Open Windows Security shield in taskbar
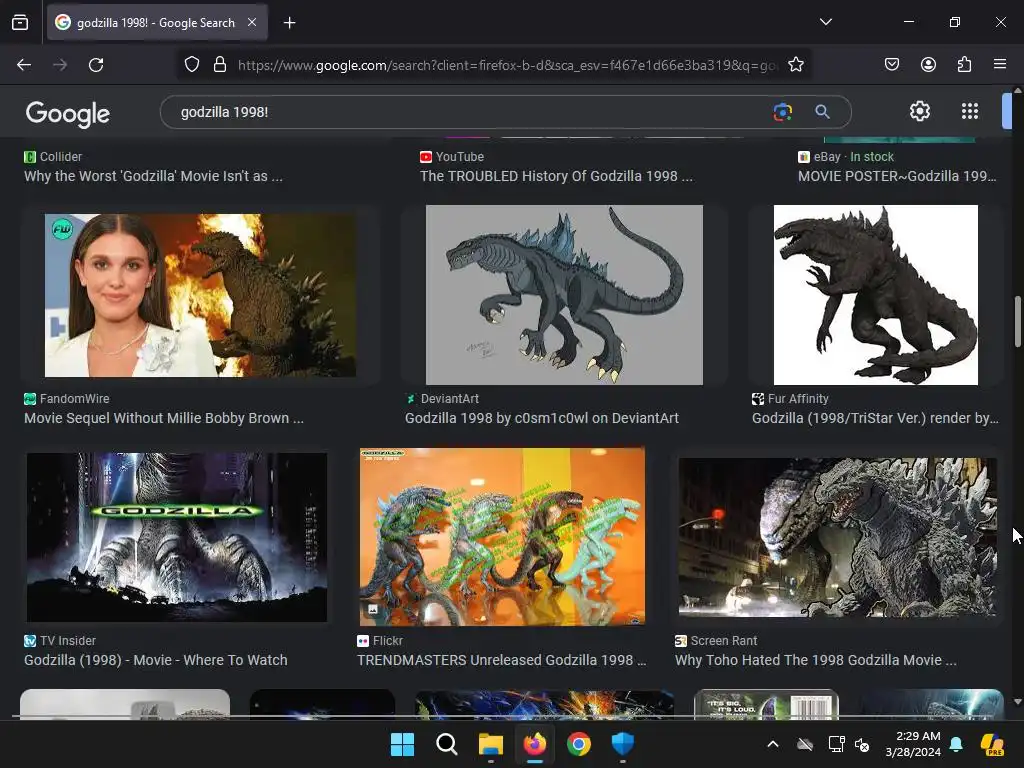The height and width of the screenshot is (768, 1024). [623, 744]
